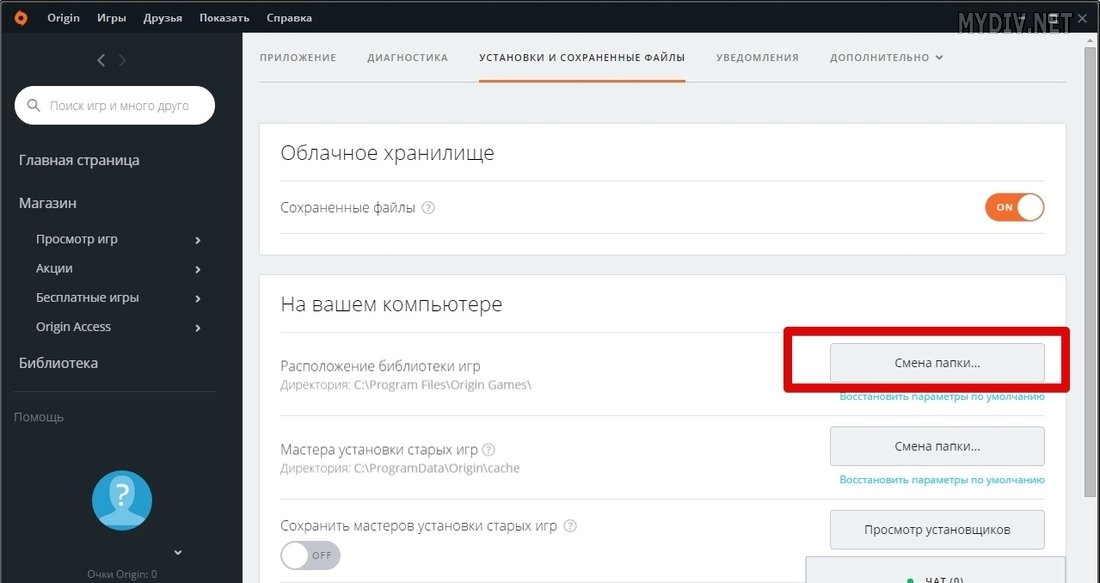Click Очки Origin: 0 text
Viewport: 1100px width, 583px height.
coord(122,575)
